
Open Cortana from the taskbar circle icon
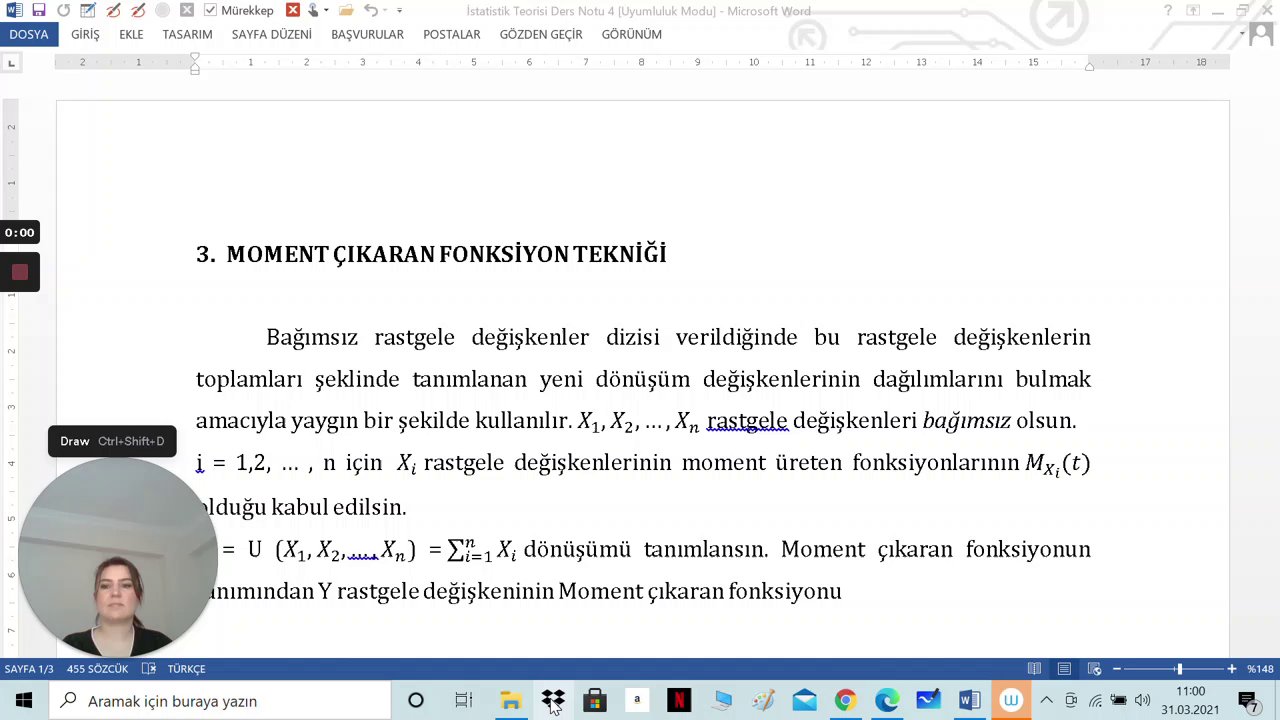click(x=416, y=701)
